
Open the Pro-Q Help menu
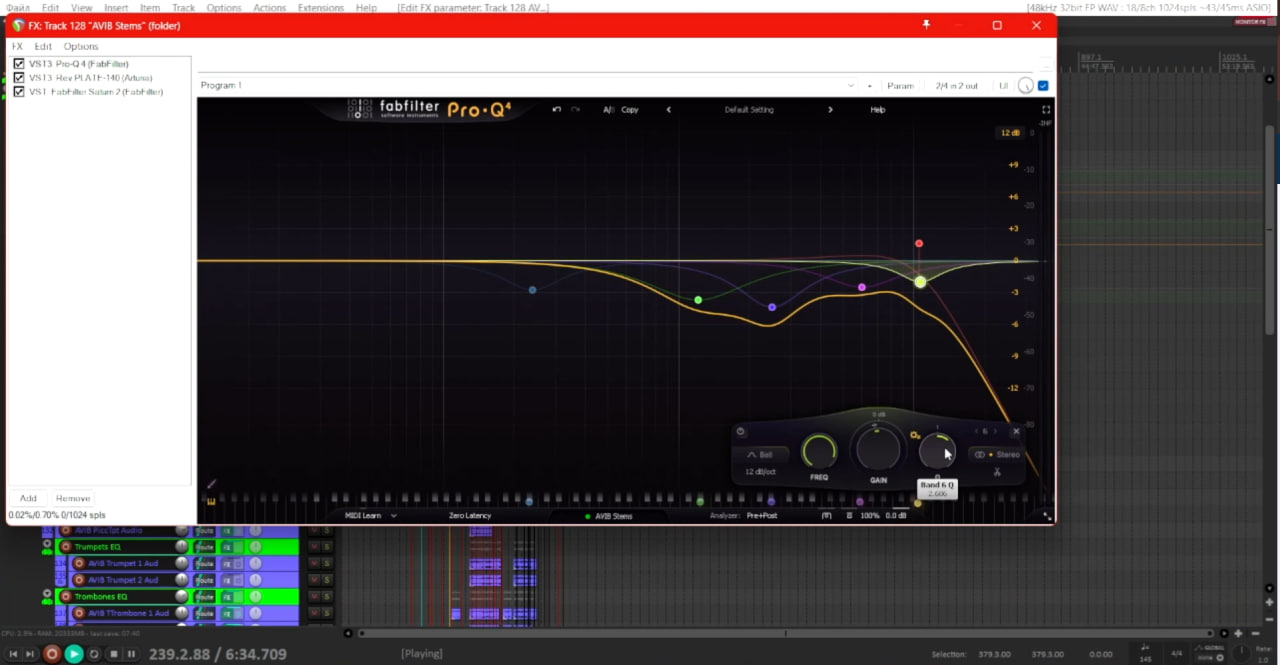[x=877, y=109]
